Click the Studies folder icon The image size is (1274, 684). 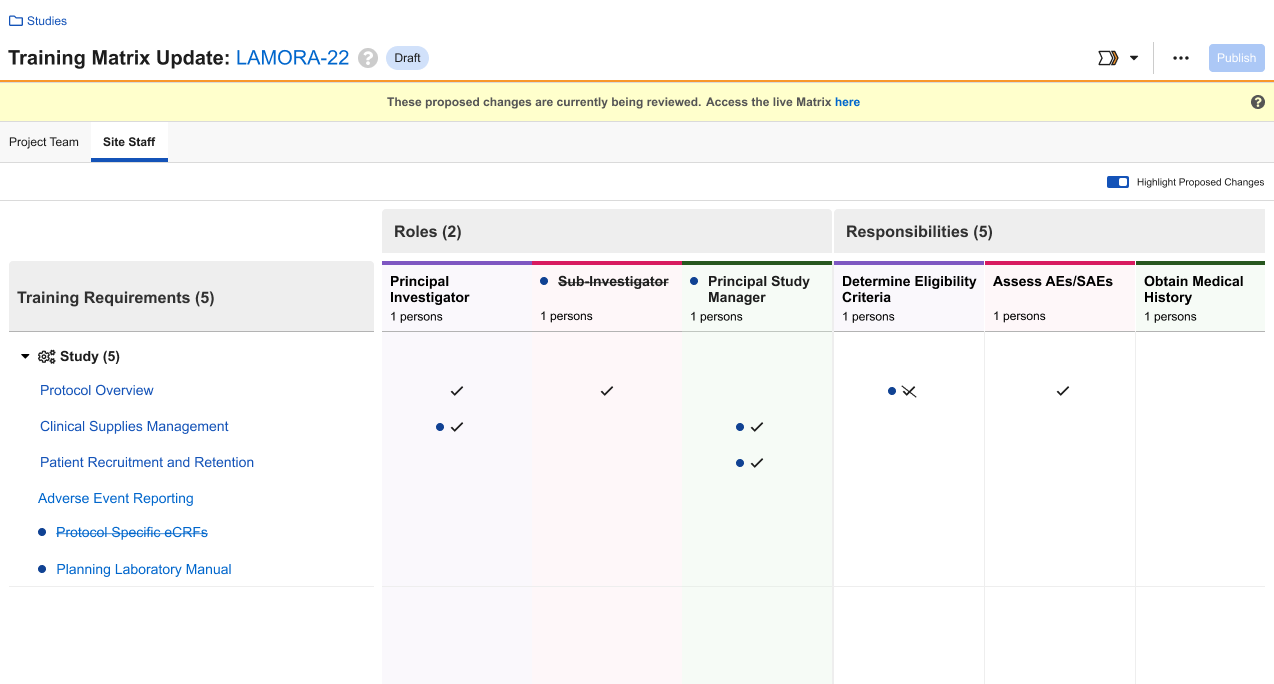click(16, 21)
